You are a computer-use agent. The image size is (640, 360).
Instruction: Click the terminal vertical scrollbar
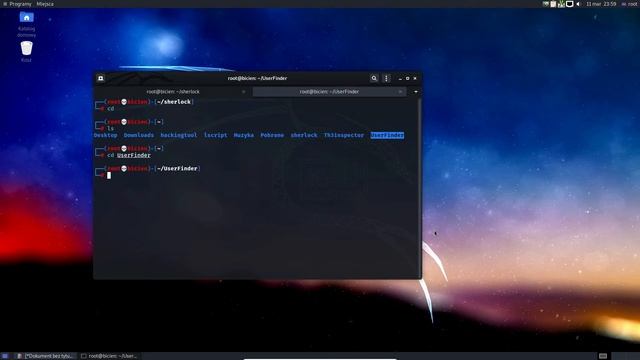[419, 188]
